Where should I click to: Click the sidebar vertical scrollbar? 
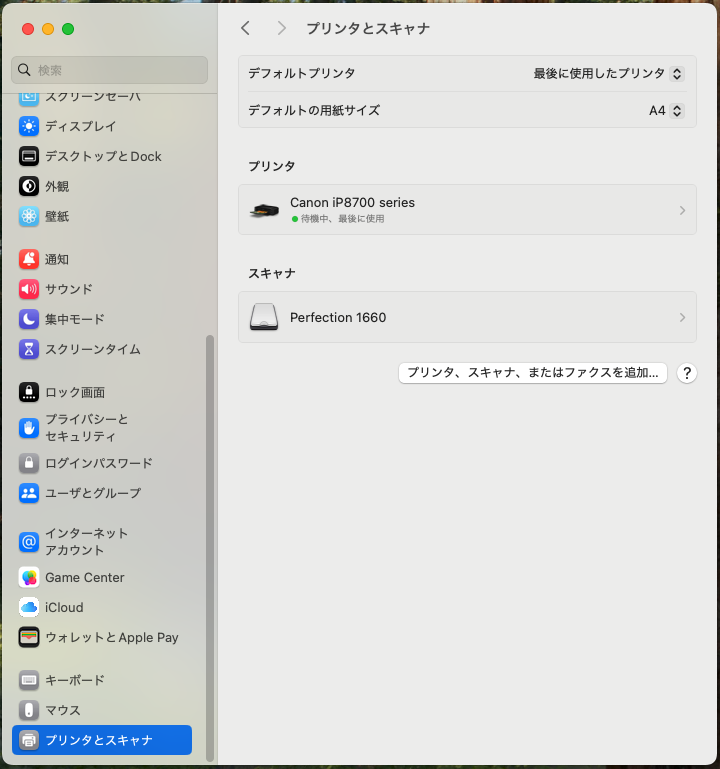tap(210, 548)
